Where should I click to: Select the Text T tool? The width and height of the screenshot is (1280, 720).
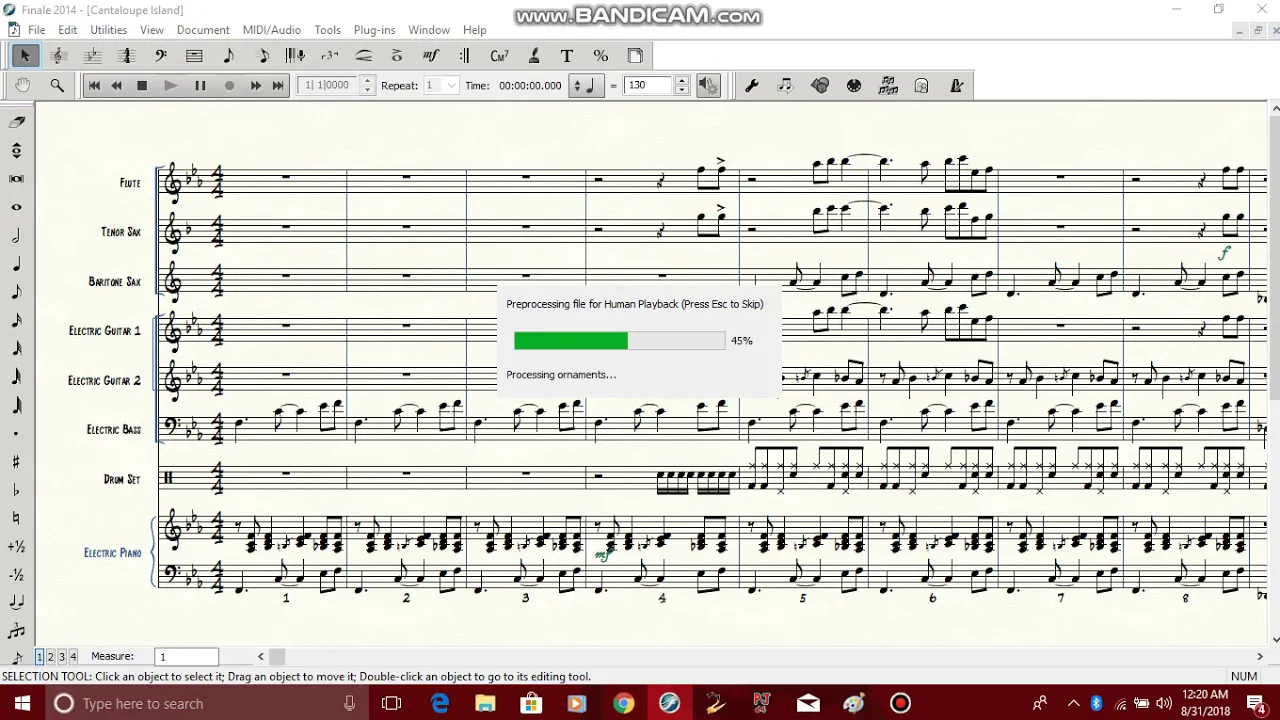(567, 56)
